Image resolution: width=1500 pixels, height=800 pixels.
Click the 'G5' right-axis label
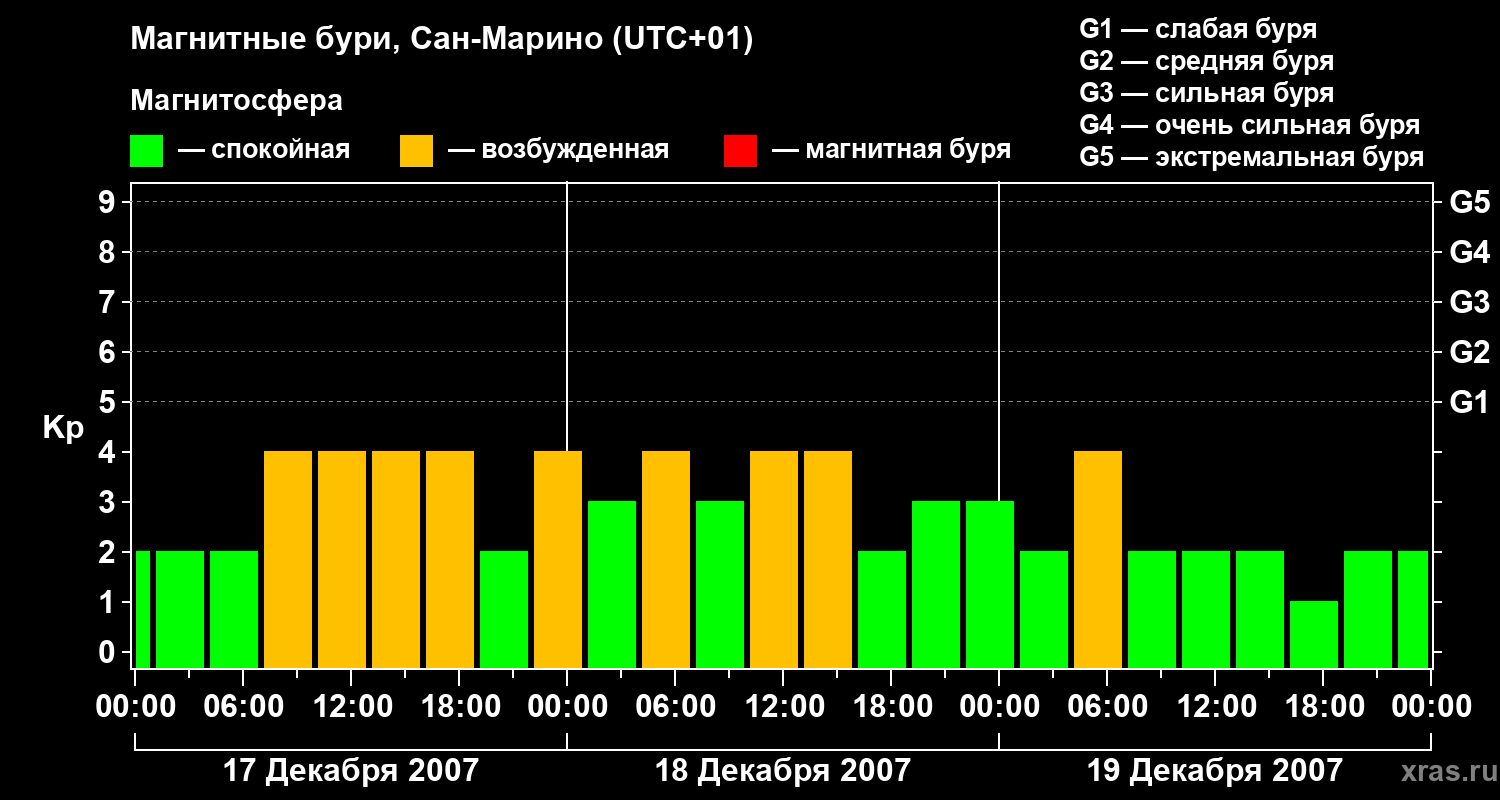click(x=1470, y=202)
